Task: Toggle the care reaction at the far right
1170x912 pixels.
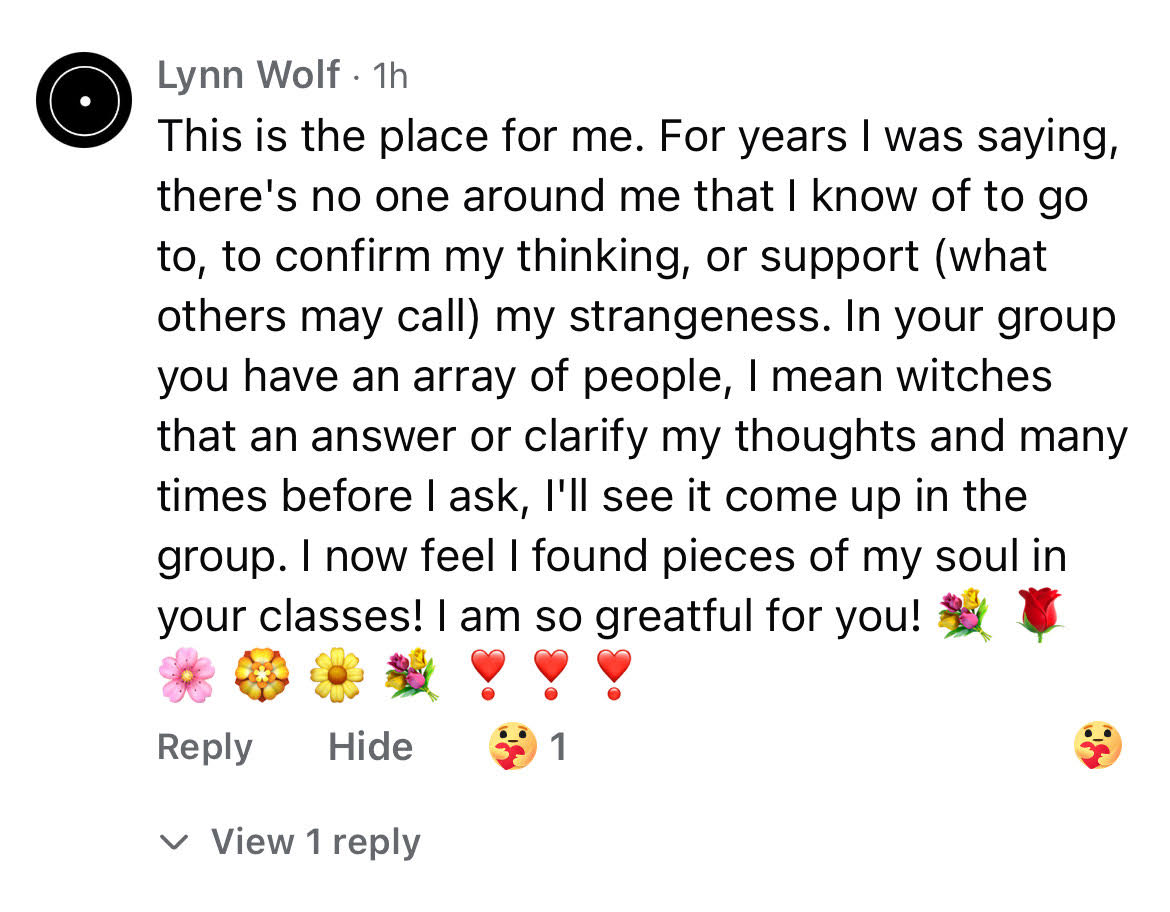Action: (x=1097, y=747)
